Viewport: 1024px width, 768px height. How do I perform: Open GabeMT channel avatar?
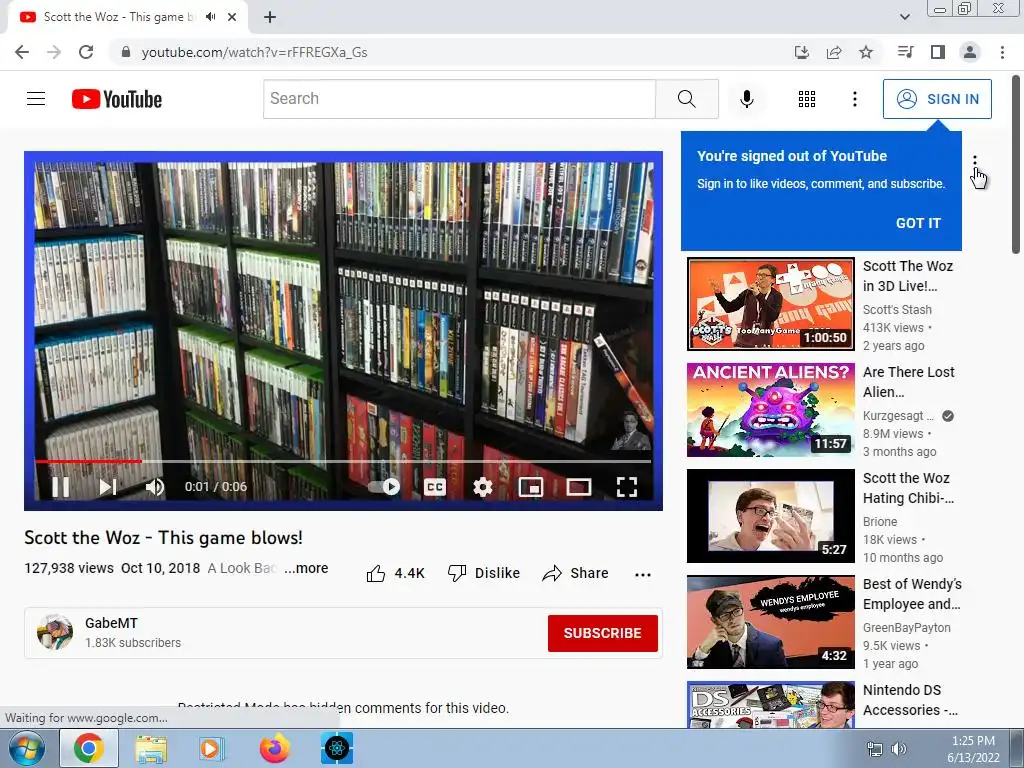coord(55,632)
